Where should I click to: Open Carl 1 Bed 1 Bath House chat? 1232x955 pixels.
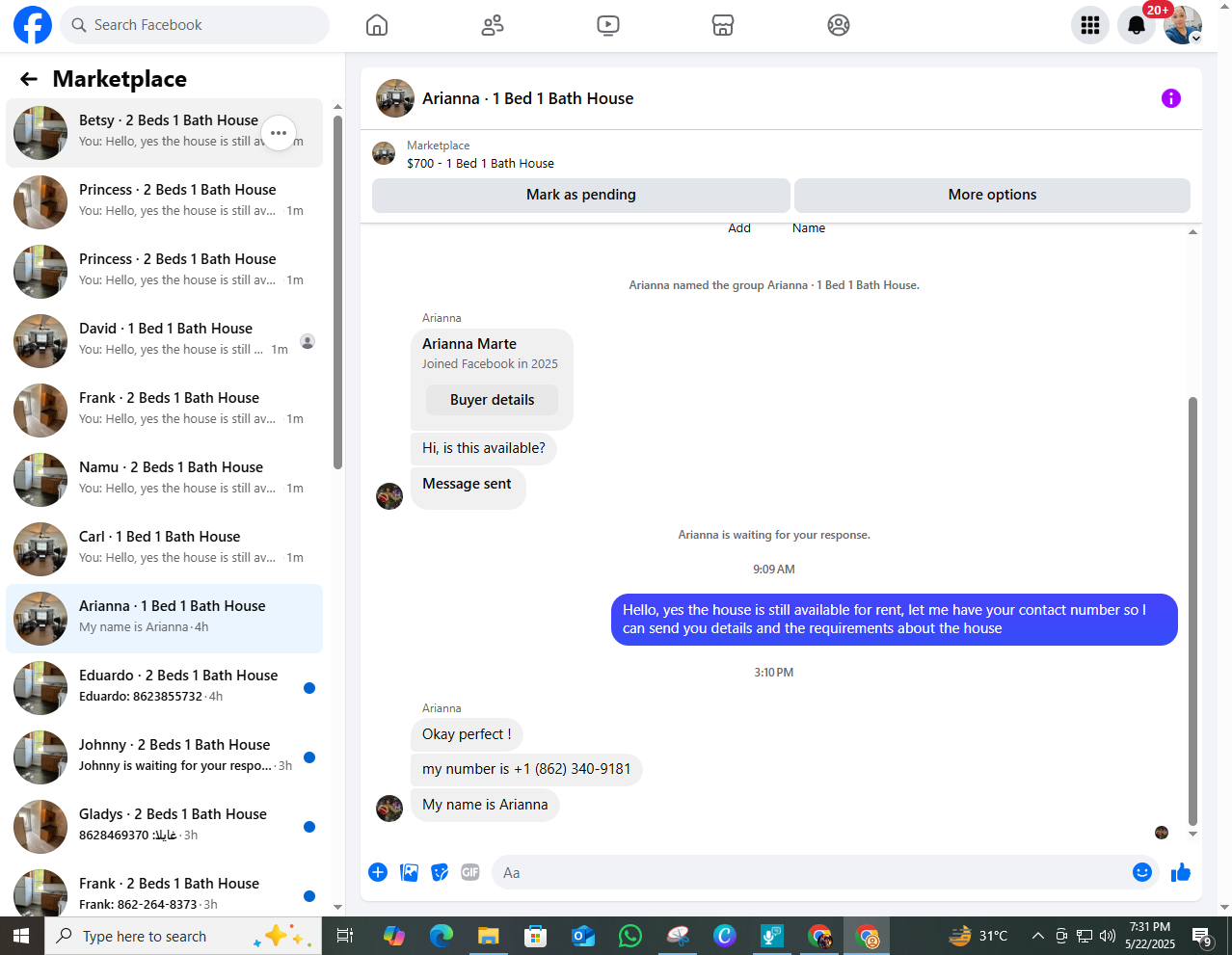164,549
